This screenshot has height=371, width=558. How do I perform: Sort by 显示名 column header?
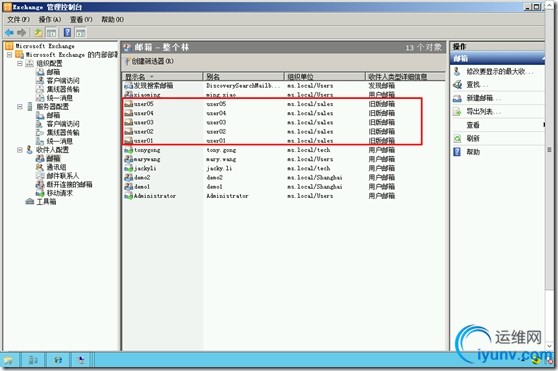pyautogui.click(x=163, y=76)
